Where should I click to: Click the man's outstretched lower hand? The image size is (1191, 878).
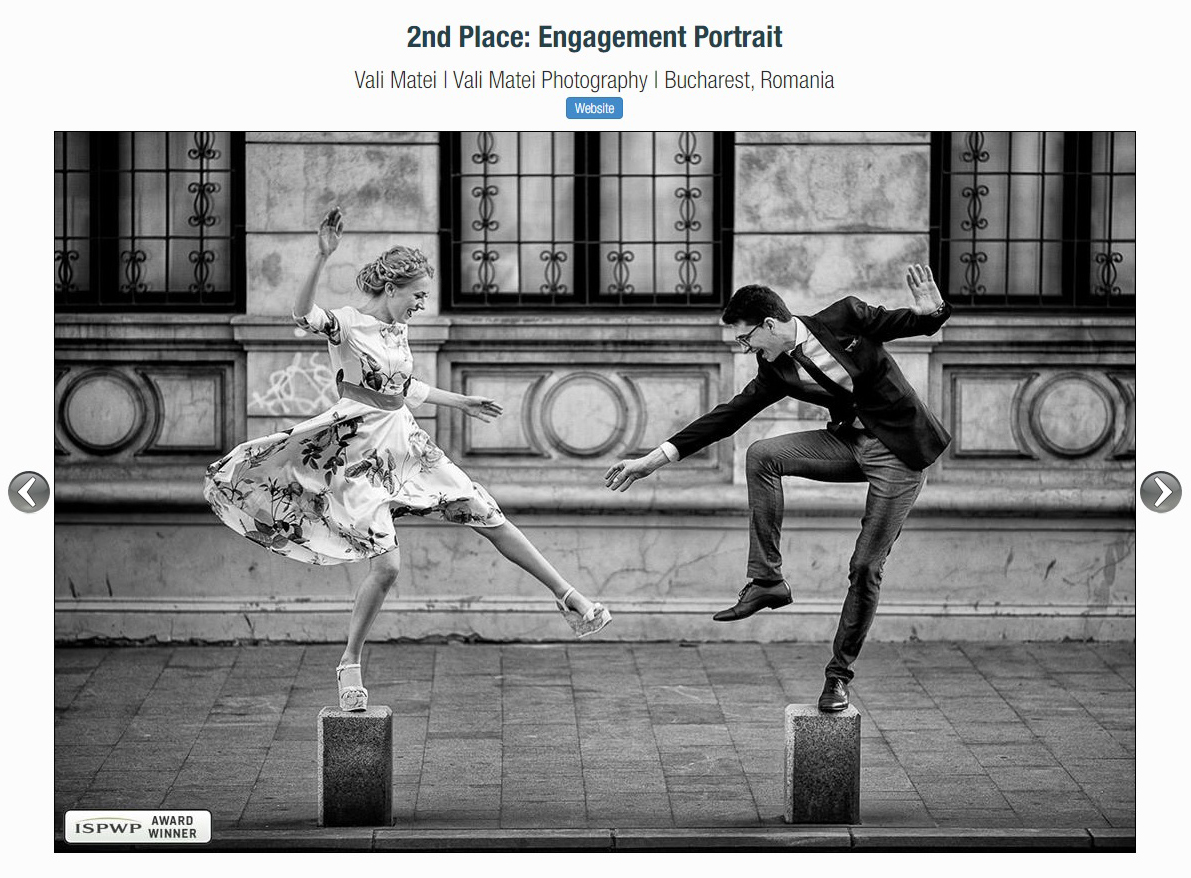click(x=630, y=471)
